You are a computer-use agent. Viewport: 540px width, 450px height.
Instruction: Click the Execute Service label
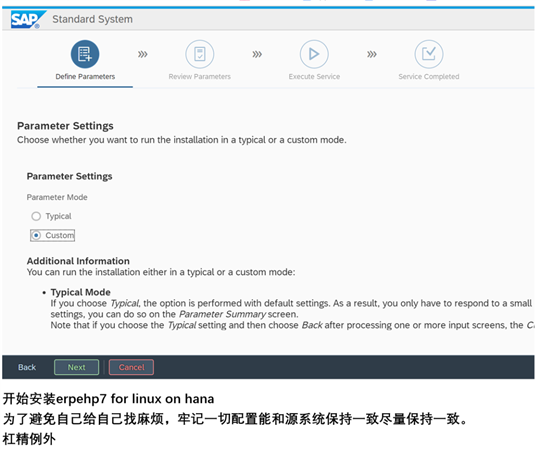click(x=314, y=76)
